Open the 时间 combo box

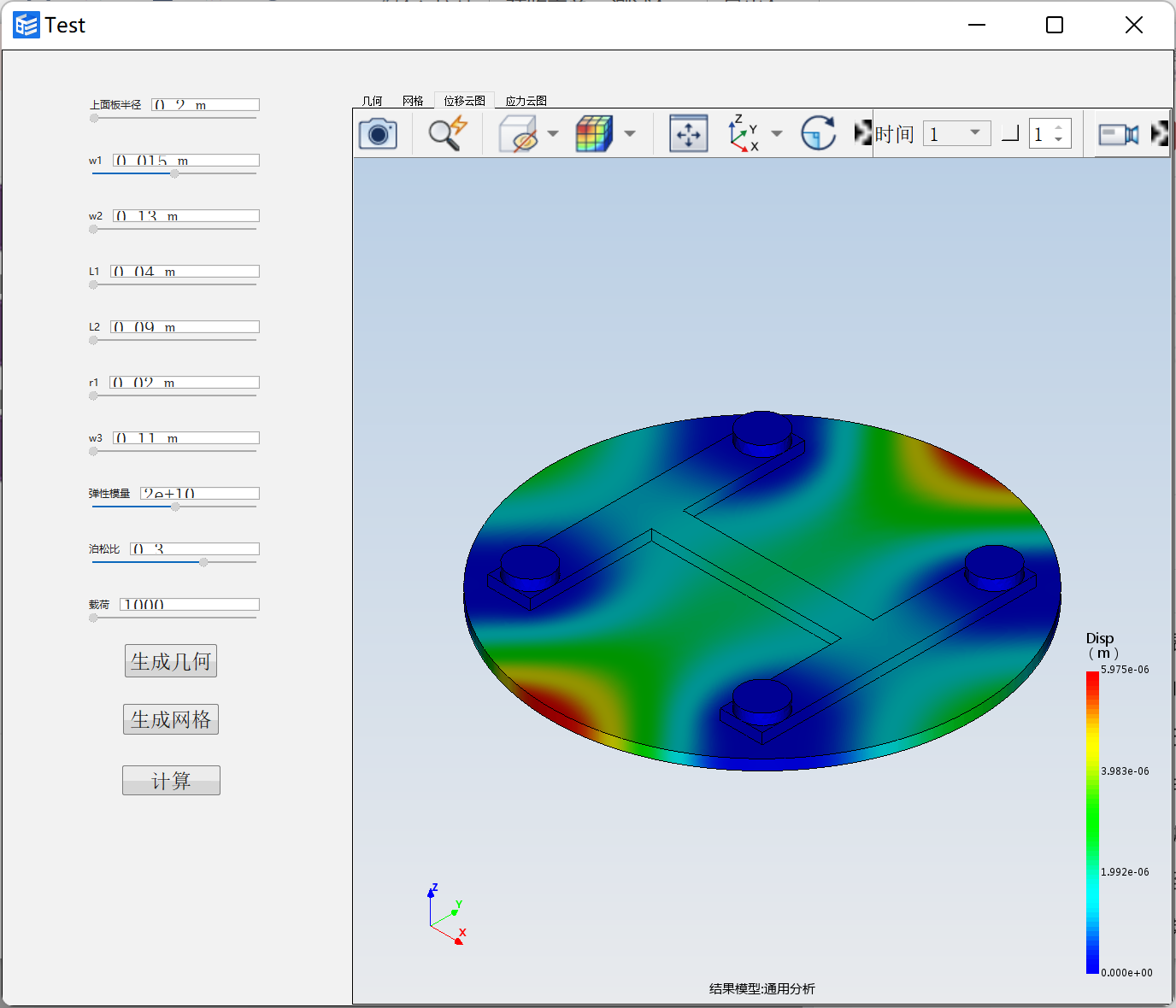[x=957, y=133]
